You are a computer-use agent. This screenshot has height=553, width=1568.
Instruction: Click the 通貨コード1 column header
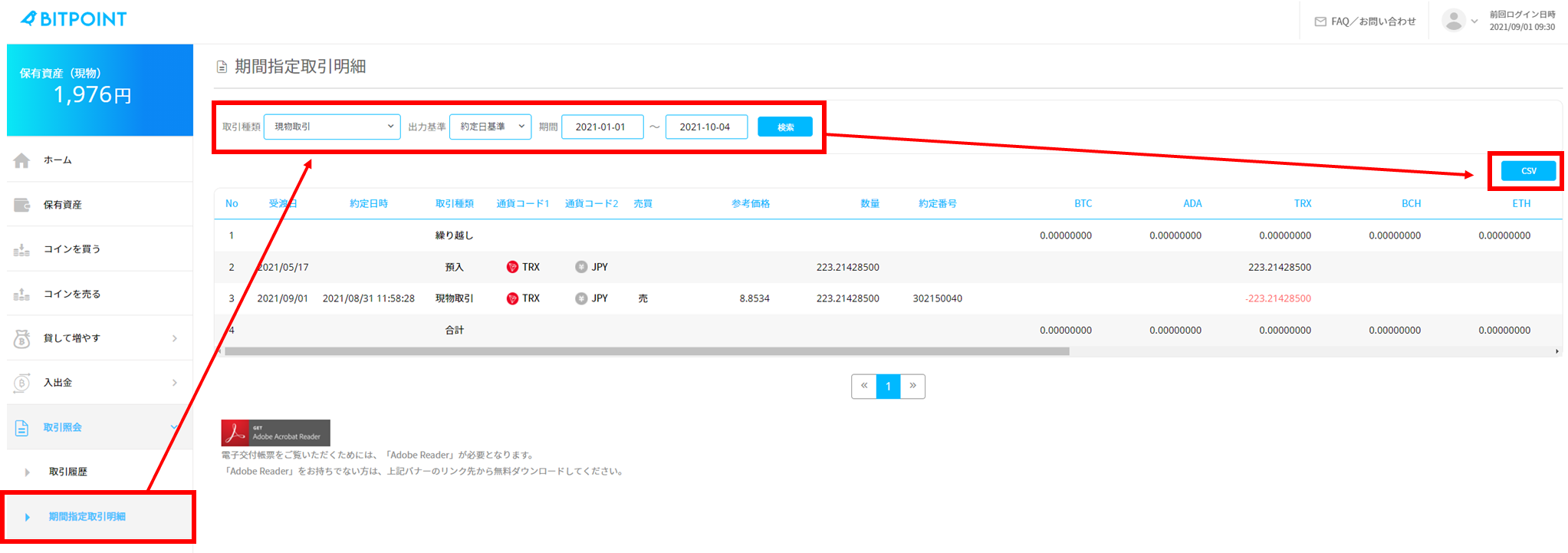point(523,204)
